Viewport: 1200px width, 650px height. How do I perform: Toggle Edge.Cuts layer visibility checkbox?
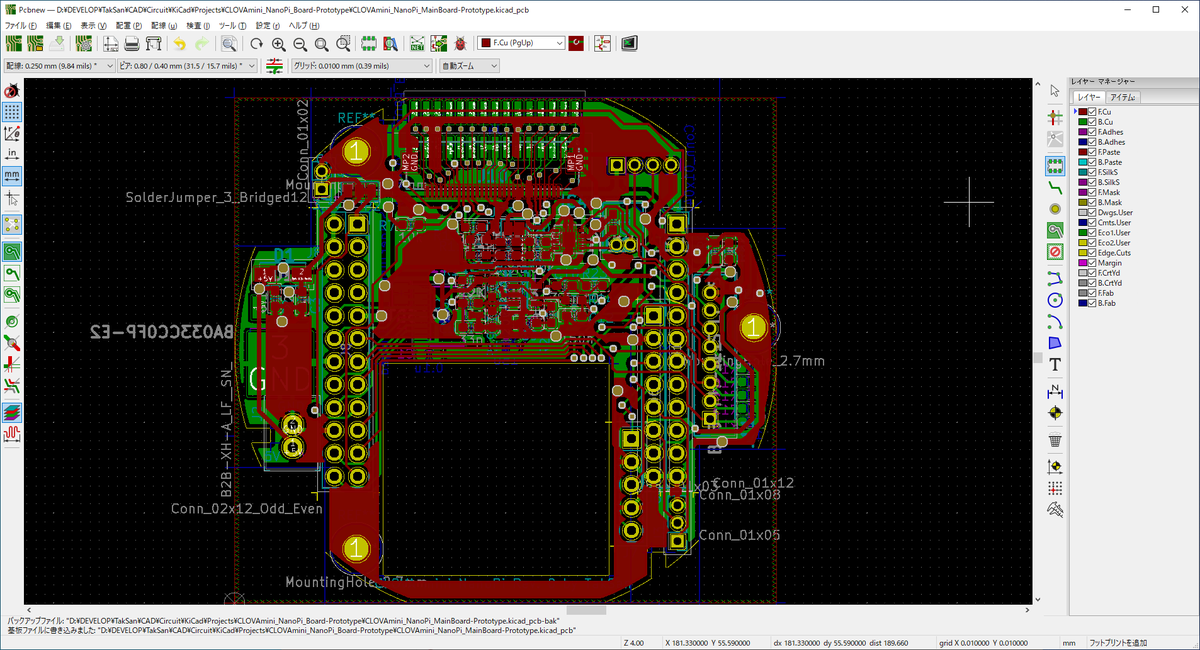pos(1092,253)
